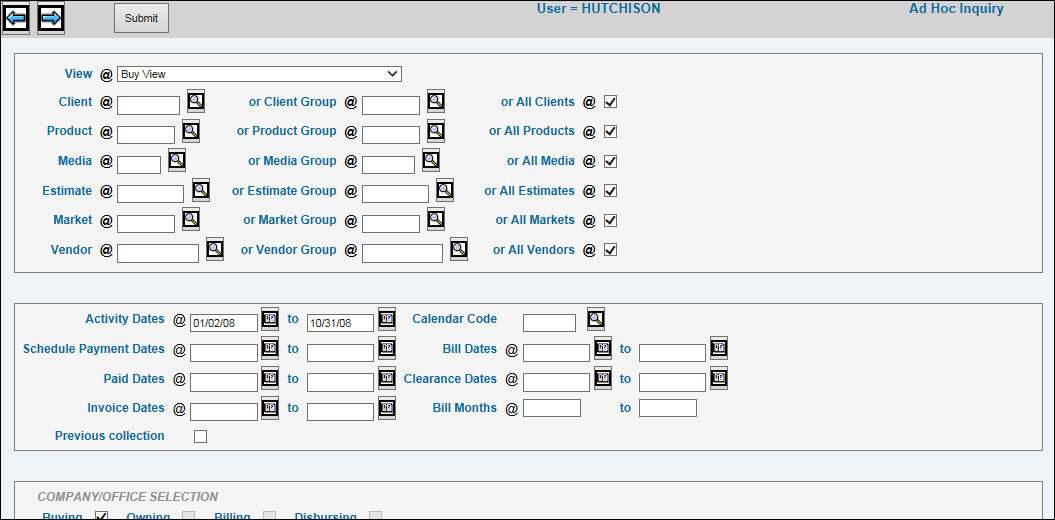Click the Client Group input field
This screenshot has width=1055, height=520.
[x=391, y=105]
